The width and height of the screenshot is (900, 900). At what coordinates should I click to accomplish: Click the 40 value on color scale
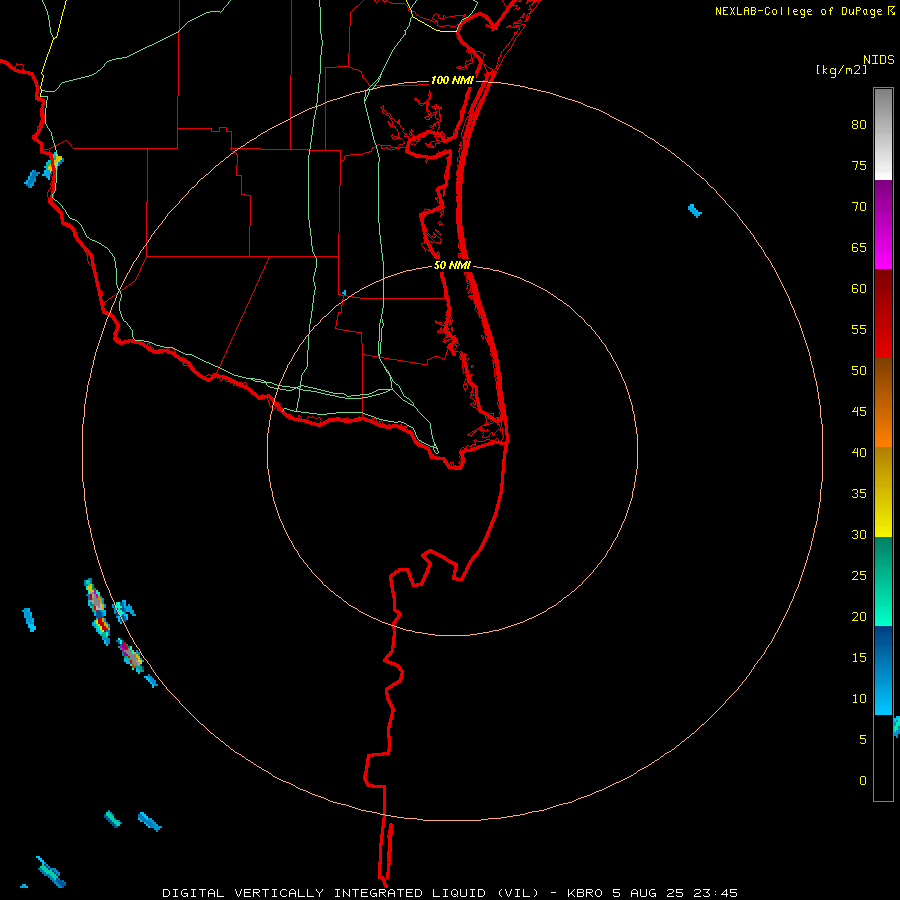pos(859,452)
